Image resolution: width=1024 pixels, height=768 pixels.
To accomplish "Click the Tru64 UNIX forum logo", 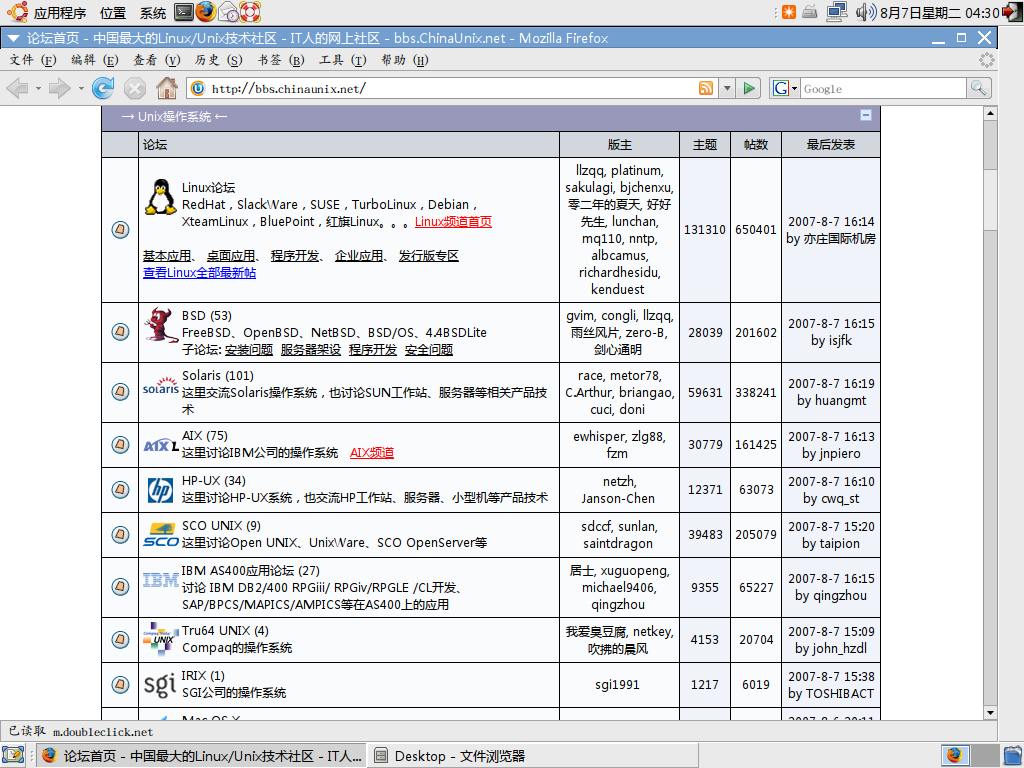I will coord(161,638).
